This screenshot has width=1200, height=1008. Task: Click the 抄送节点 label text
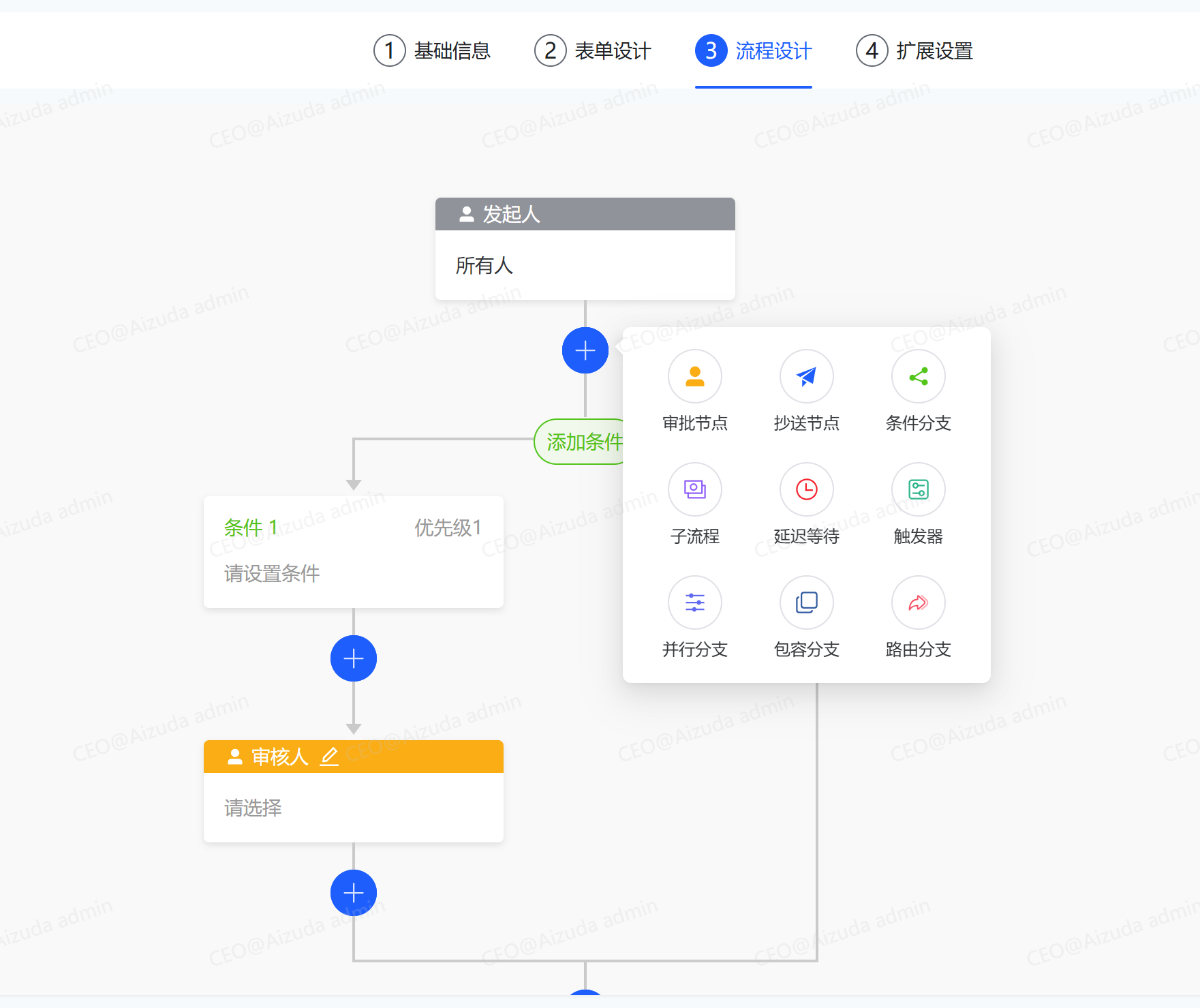(806, 423)
